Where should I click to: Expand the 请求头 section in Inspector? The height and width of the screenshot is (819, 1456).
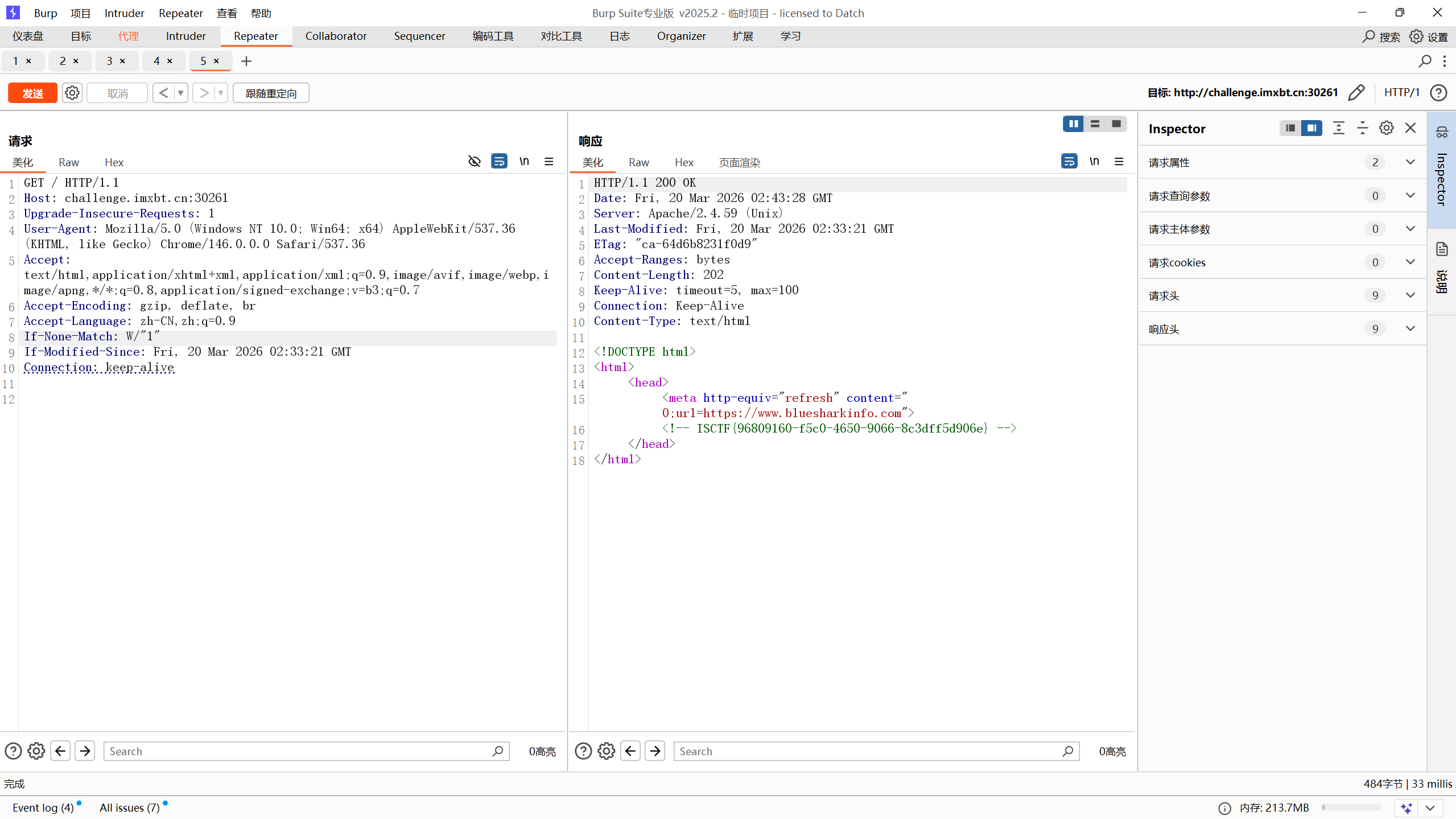coord(1410,295)
